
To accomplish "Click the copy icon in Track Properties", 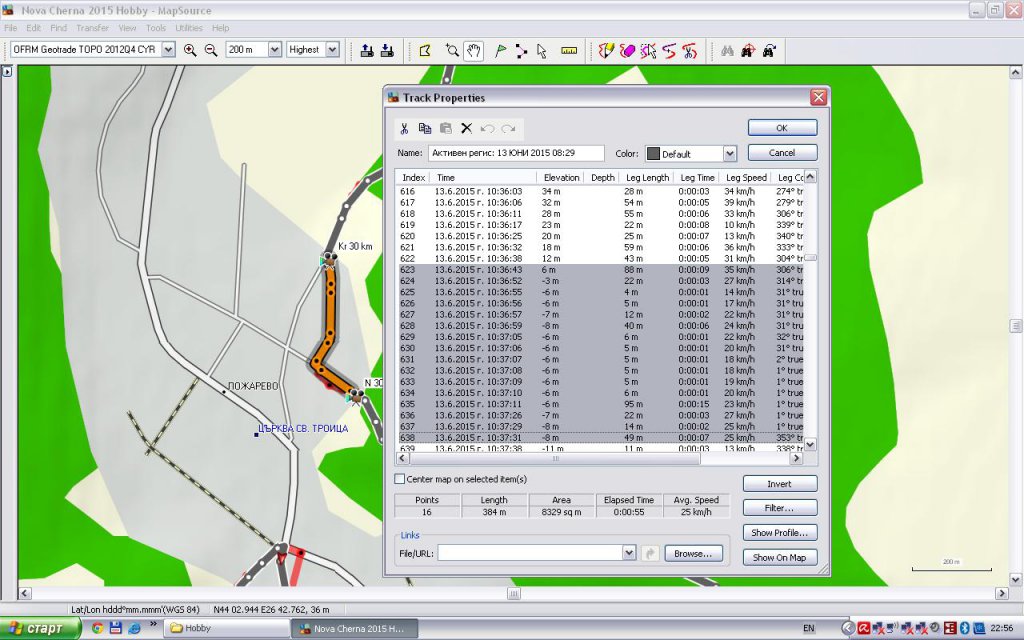I will [425, 128].
